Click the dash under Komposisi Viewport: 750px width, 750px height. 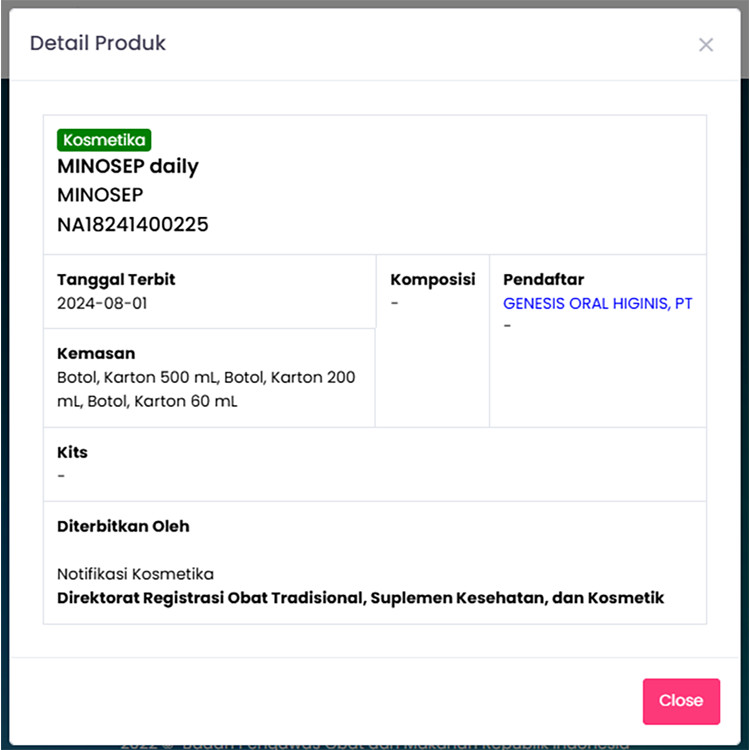tap(395, 303)
